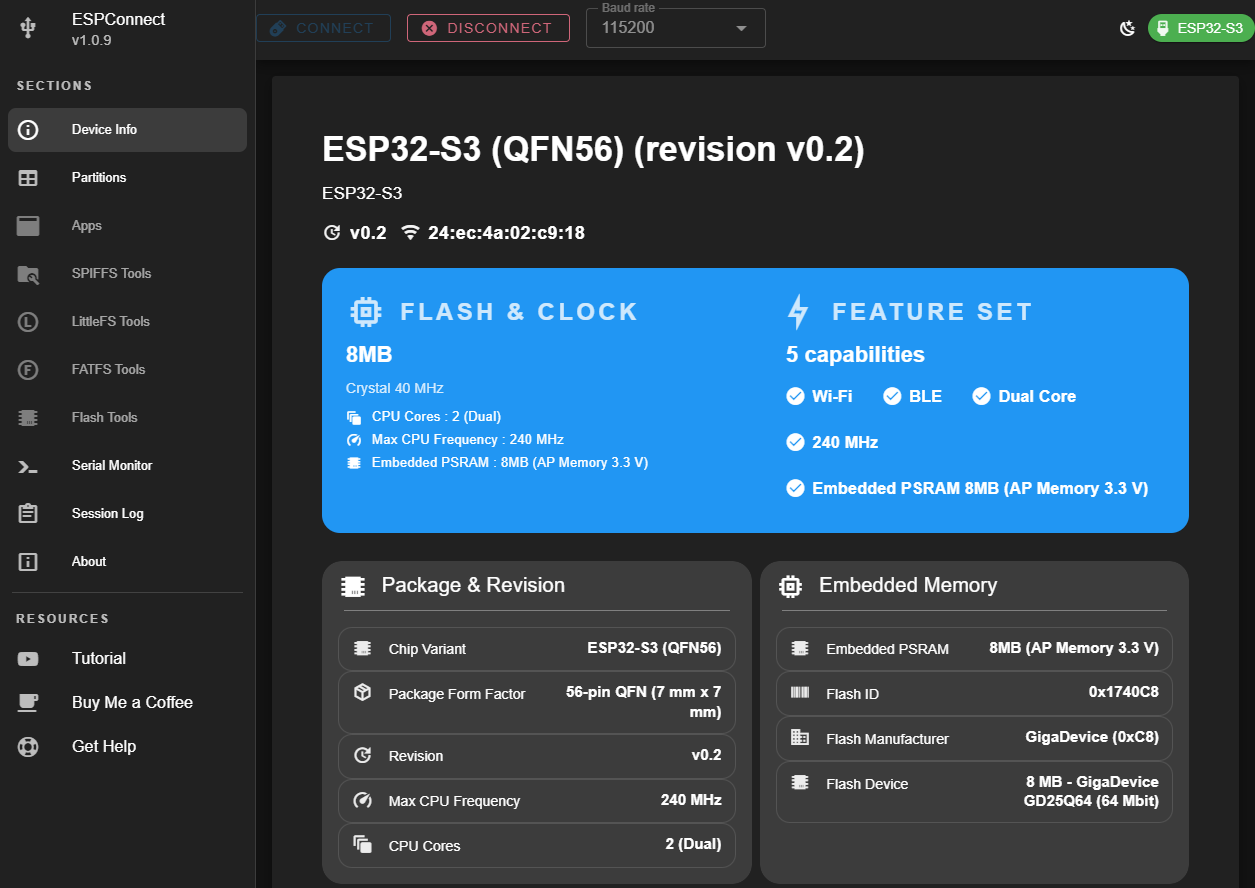
Task: Go to the About section
Action: pyautogui.click(x=89, y=562)
